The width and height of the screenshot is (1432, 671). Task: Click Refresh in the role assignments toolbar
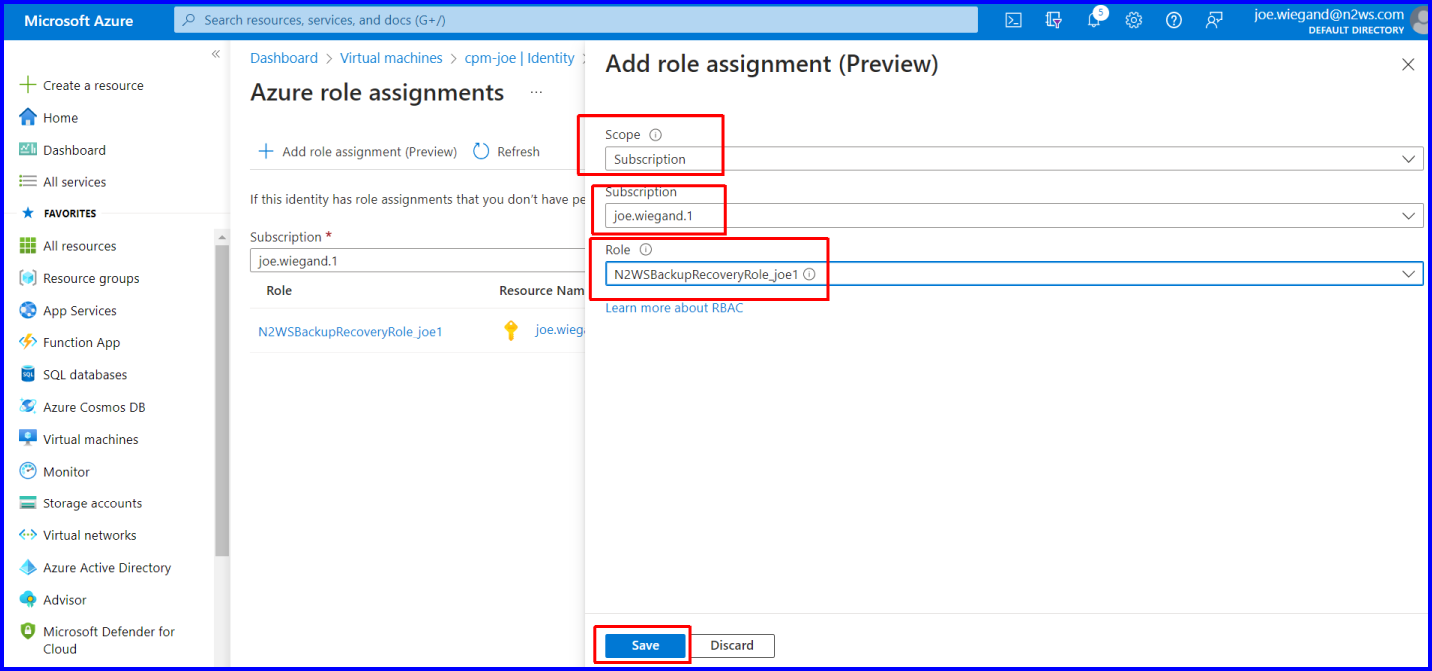point(507,152)
